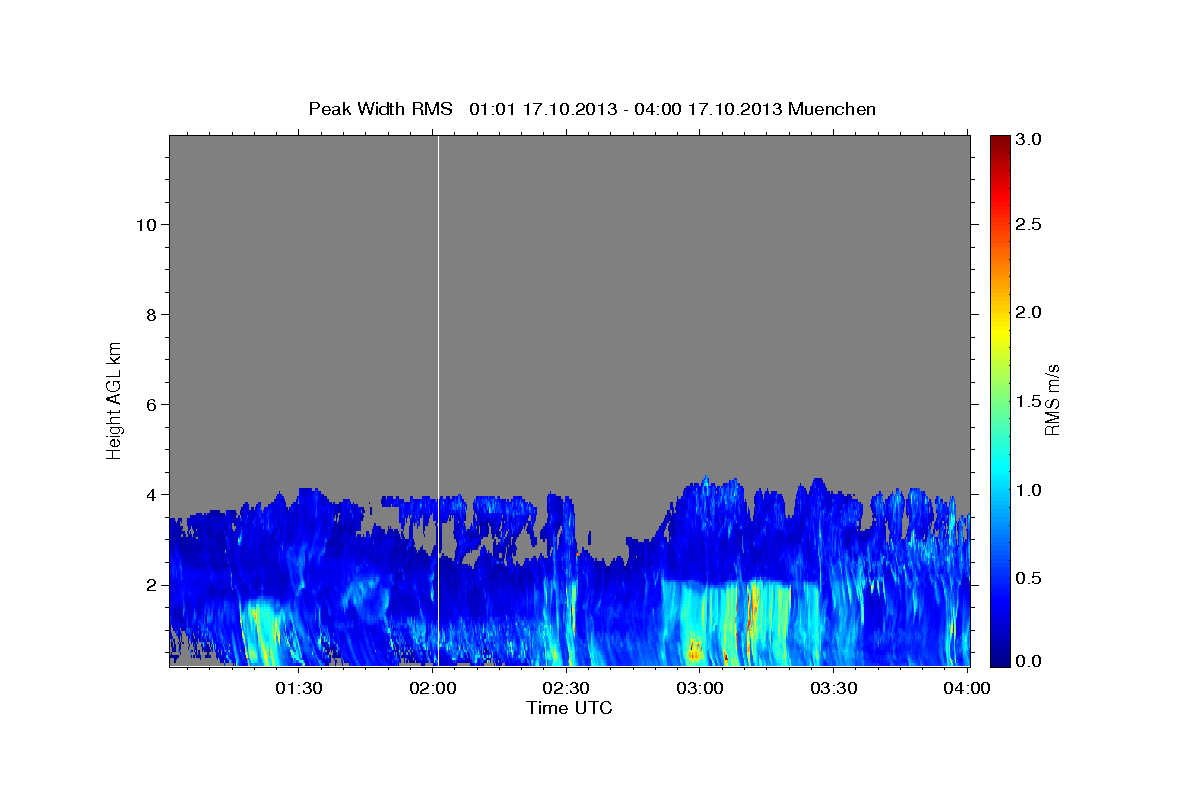Click the colorbar value 3.0
Image resolution: width=1200 pixels, height=800 pixels.
(1028, 140)
